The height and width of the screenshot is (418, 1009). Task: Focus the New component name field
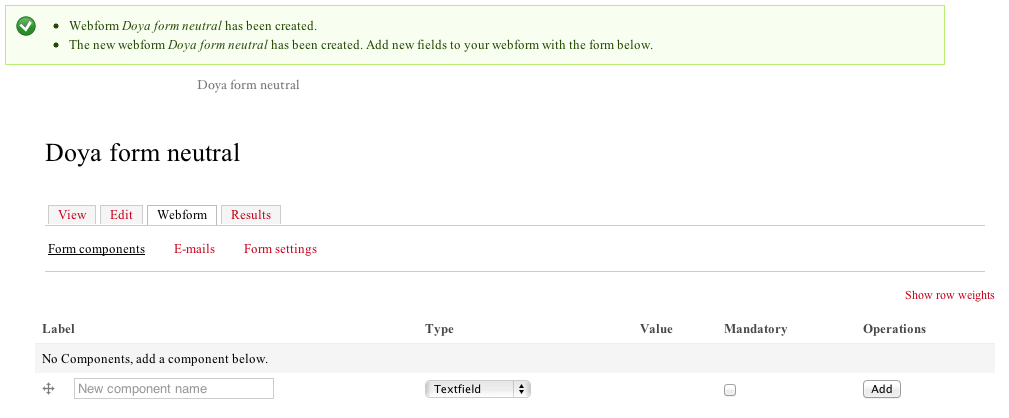[174, 389]
